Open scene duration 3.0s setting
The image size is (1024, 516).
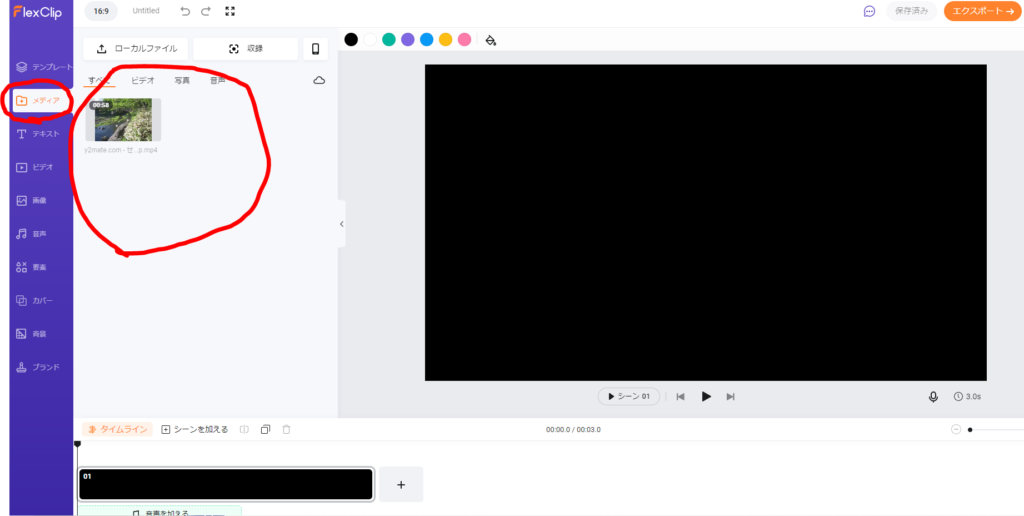(969, 397)
